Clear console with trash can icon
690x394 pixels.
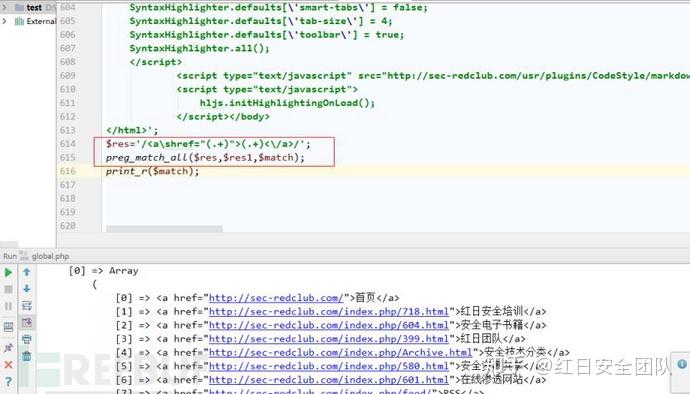[x=26, y=356]
